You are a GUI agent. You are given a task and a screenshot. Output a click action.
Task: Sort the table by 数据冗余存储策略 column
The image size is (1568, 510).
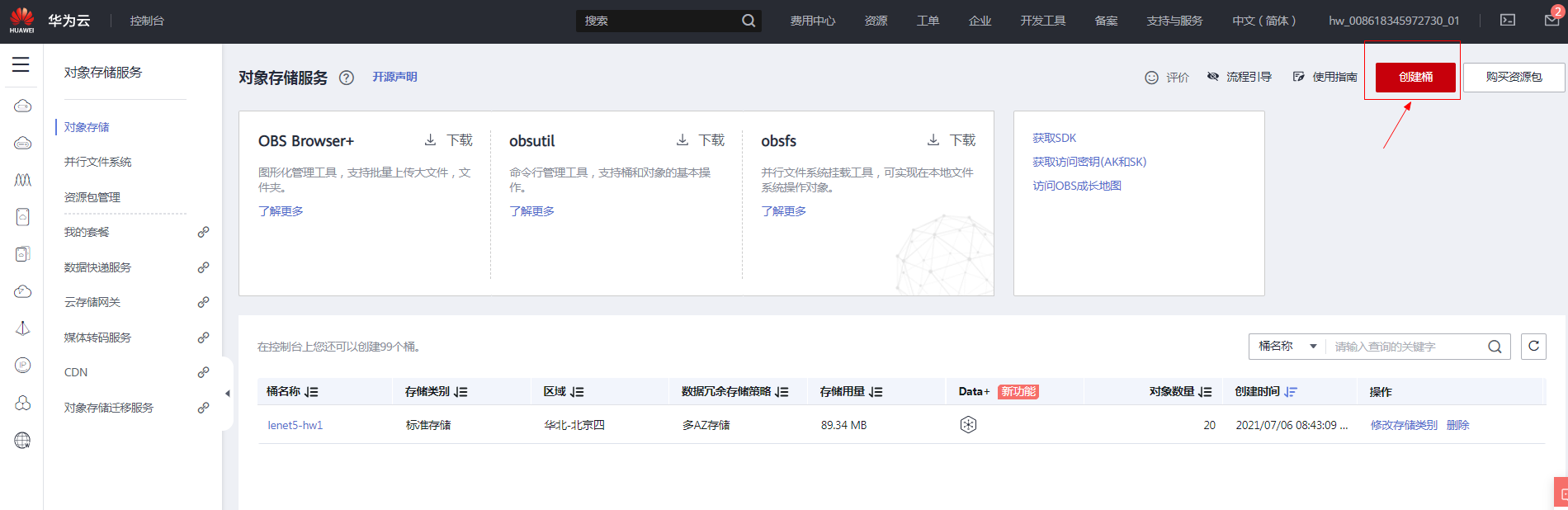coord(782,392)
